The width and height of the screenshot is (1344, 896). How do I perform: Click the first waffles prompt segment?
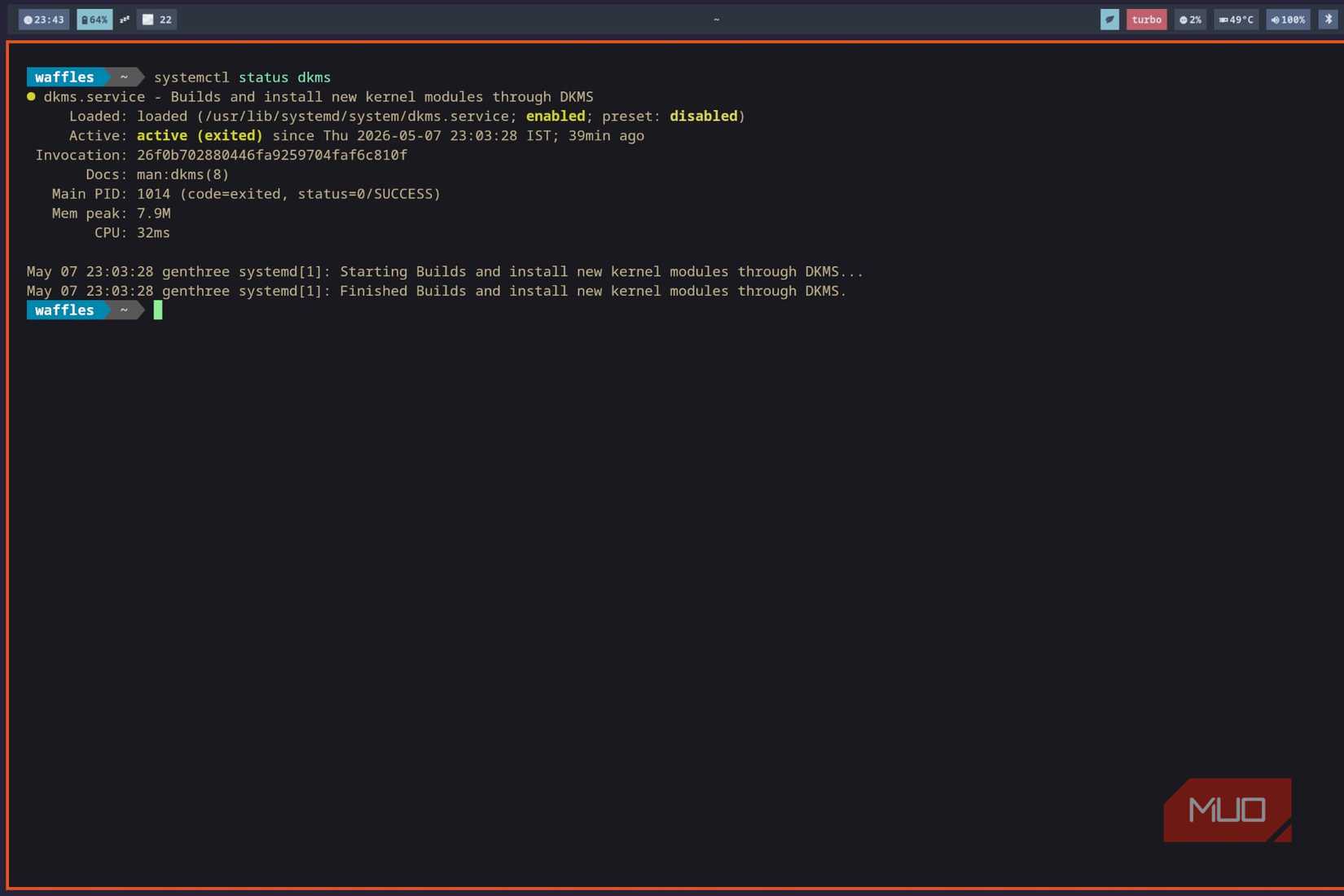tap(64, 77)
